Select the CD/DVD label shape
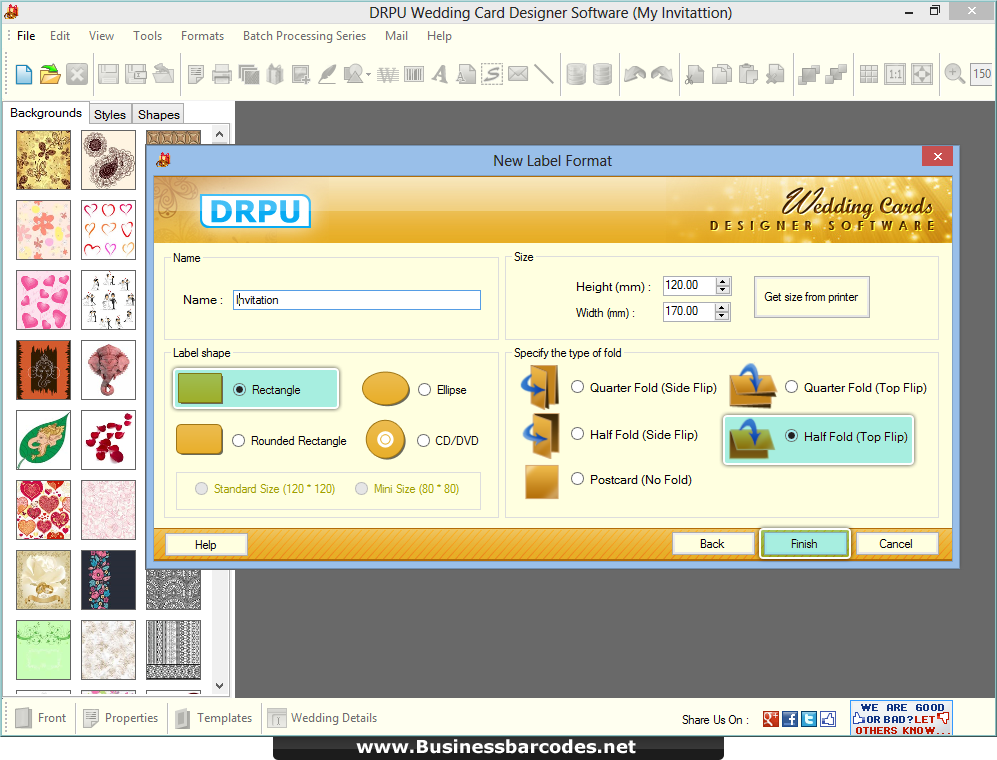The width and height of the screenshot is (997, 760). [x=423, y=441]
